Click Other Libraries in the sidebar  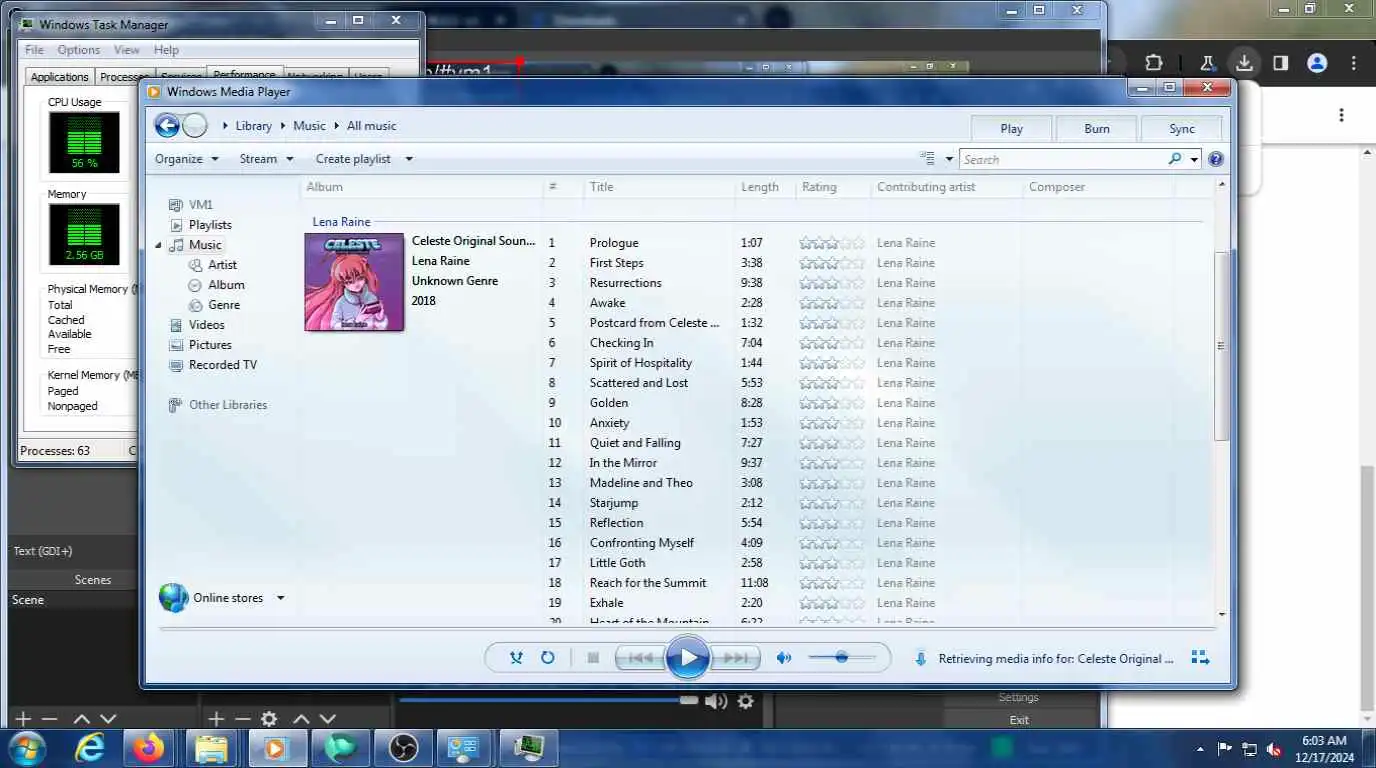pyautogui.click(x=218, y=405)
